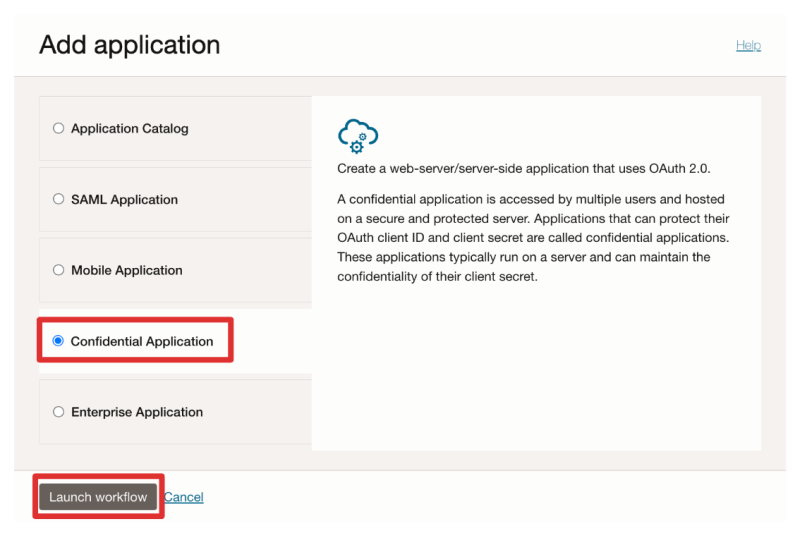Select the SAML Application radio button
800x536 pixels.
point(58,199)
